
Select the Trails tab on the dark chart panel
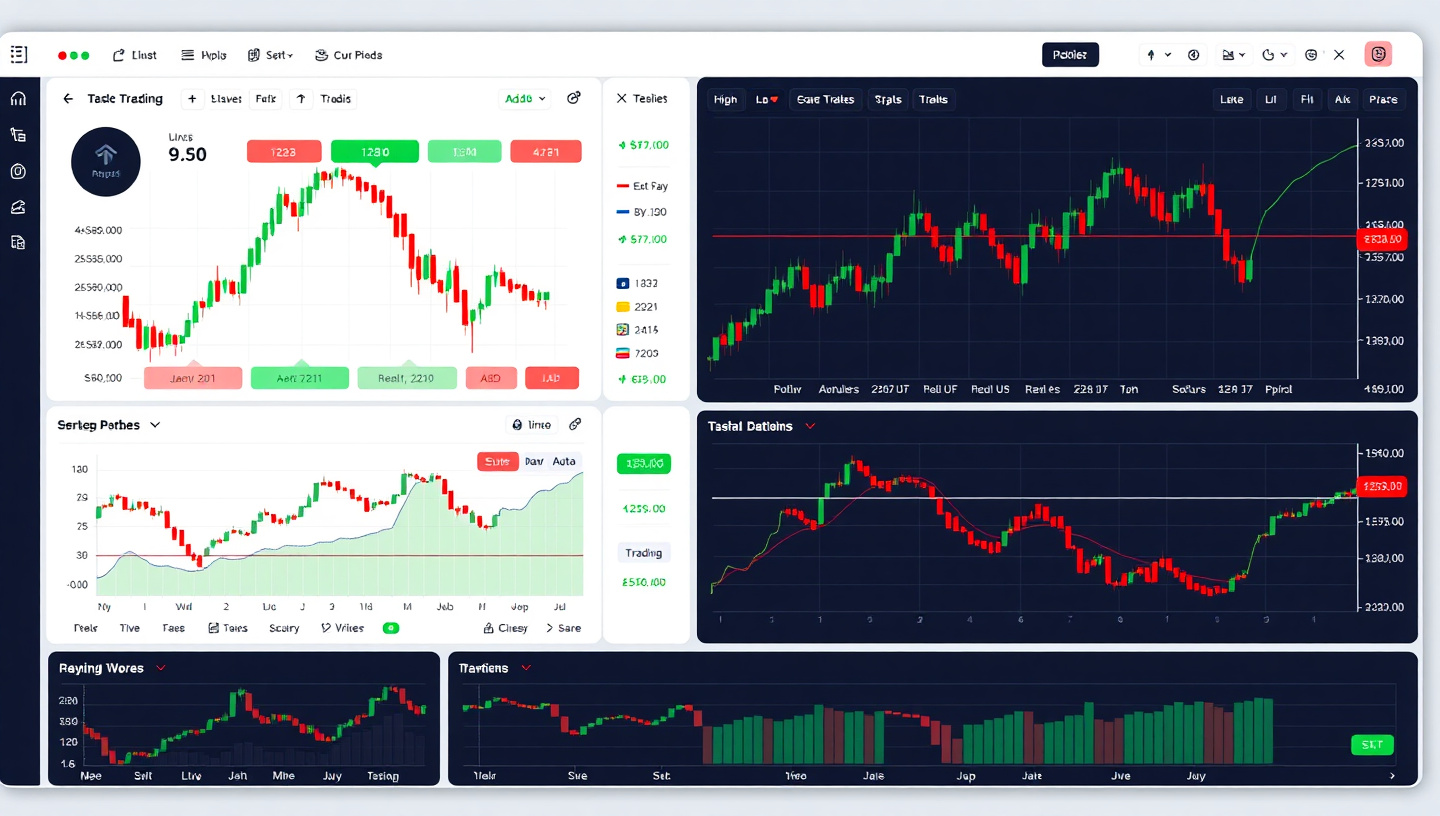point(933,99)
